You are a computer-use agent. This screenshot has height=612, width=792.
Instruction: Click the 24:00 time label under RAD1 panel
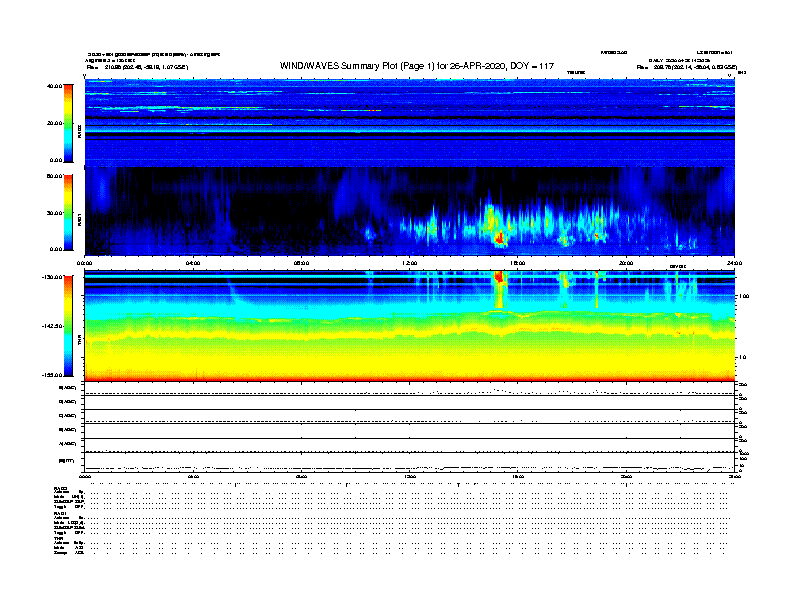734,263
